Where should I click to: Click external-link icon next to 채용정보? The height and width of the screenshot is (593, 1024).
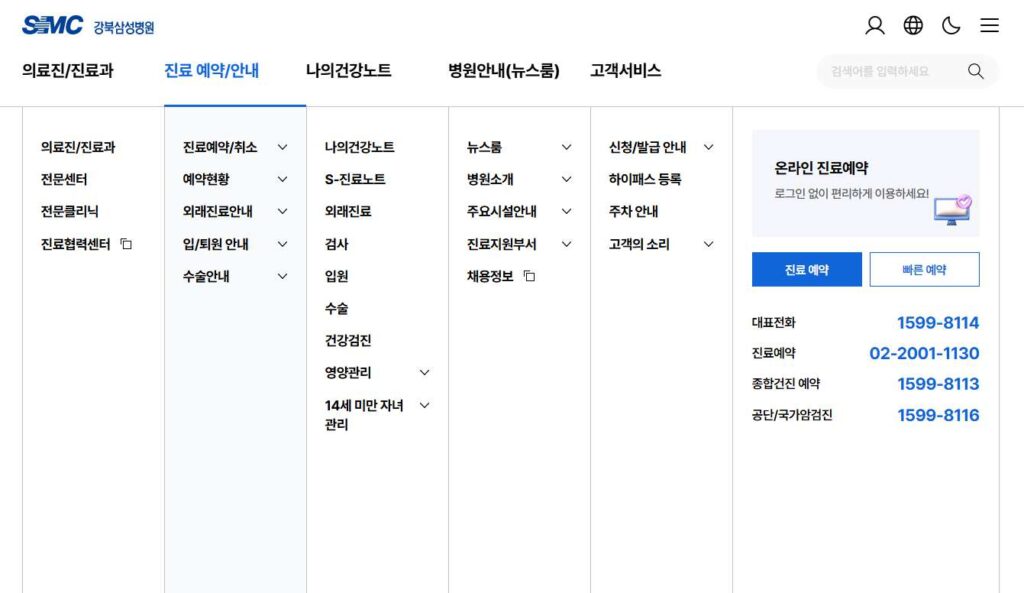tap(529, 276)
